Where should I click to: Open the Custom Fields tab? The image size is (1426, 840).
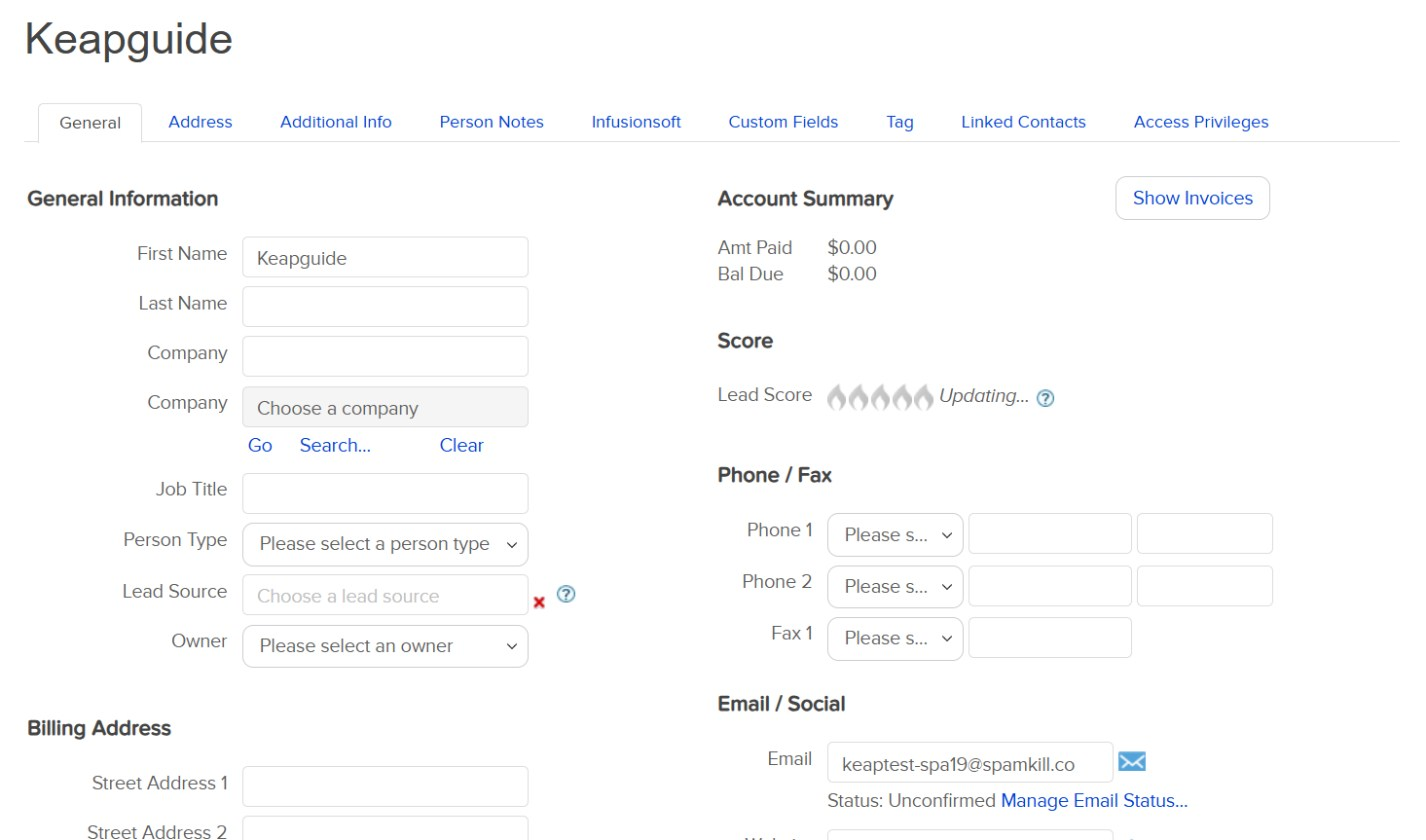[x=783, y=122]
